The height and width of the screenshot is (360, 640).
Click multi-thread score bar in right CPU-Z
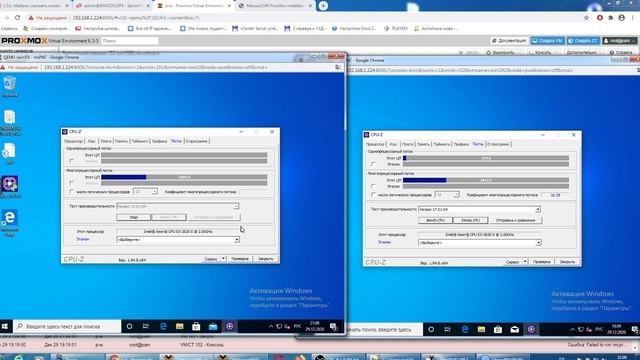(x=486, y=180)
